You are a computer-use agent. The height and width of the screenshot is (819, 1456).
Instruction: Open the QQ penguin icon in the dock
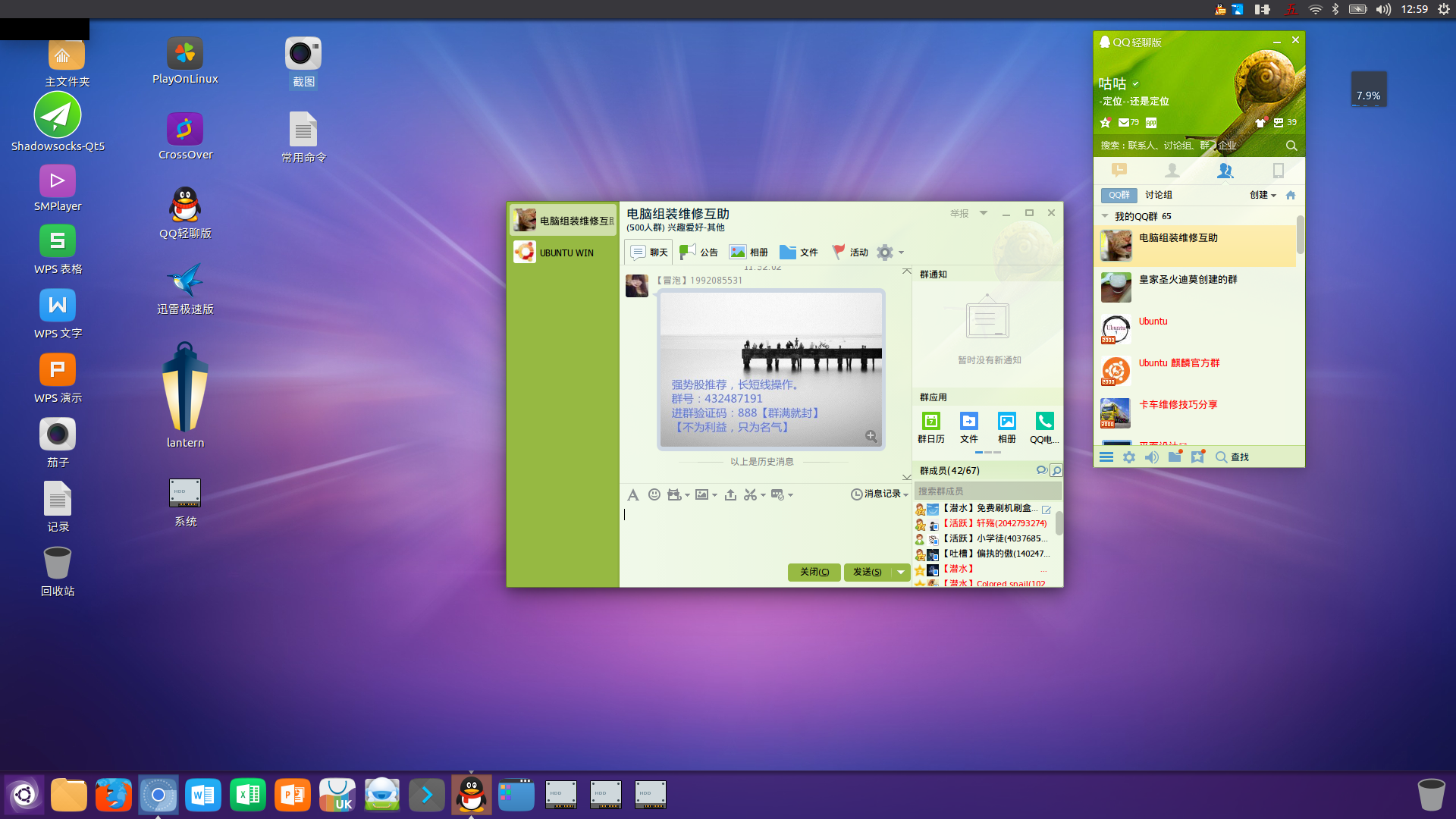(472, 795)
